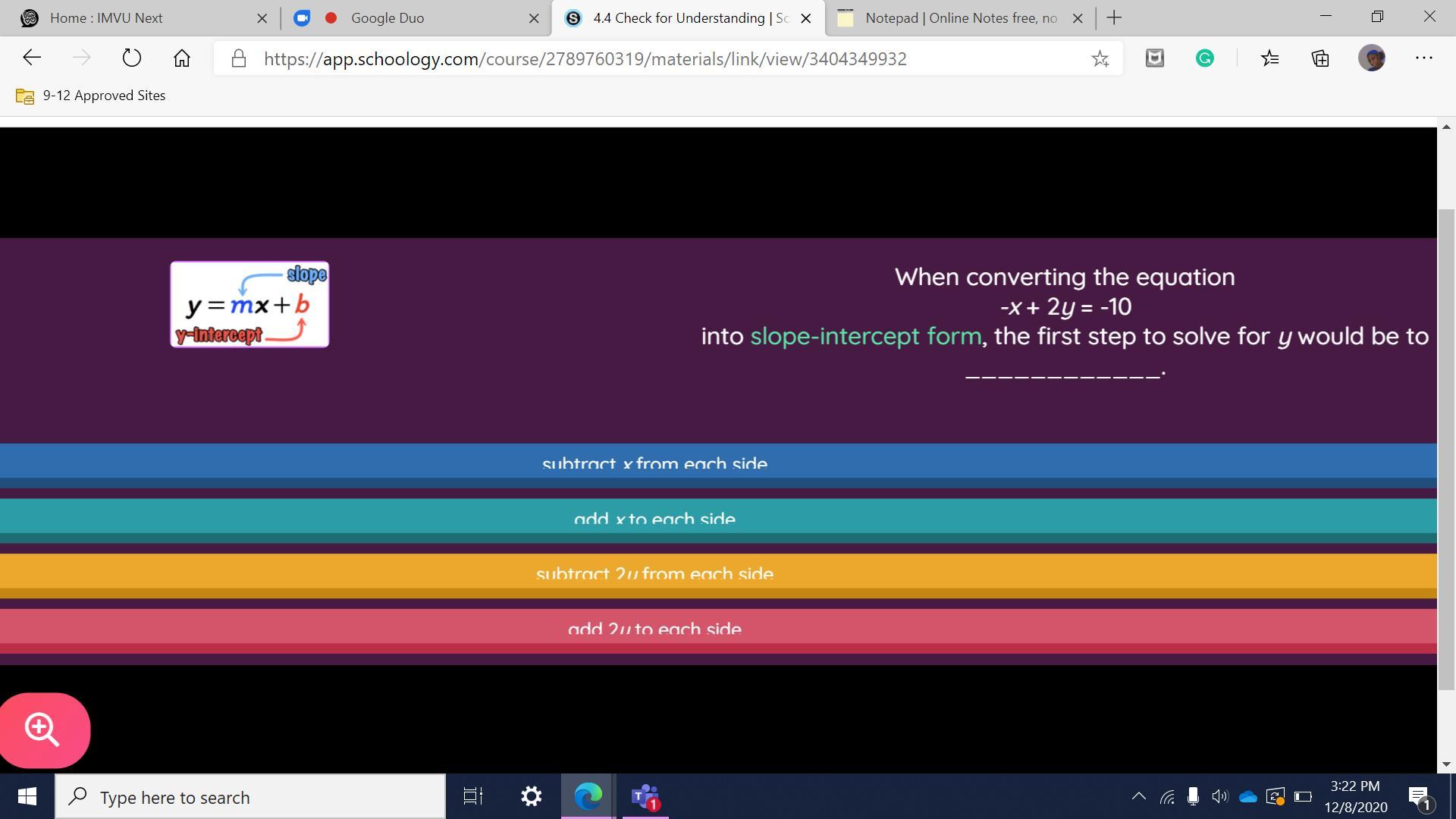The image size is (1456, 819).
Task: Add this page to favorites star
Action: point(1100,58)
